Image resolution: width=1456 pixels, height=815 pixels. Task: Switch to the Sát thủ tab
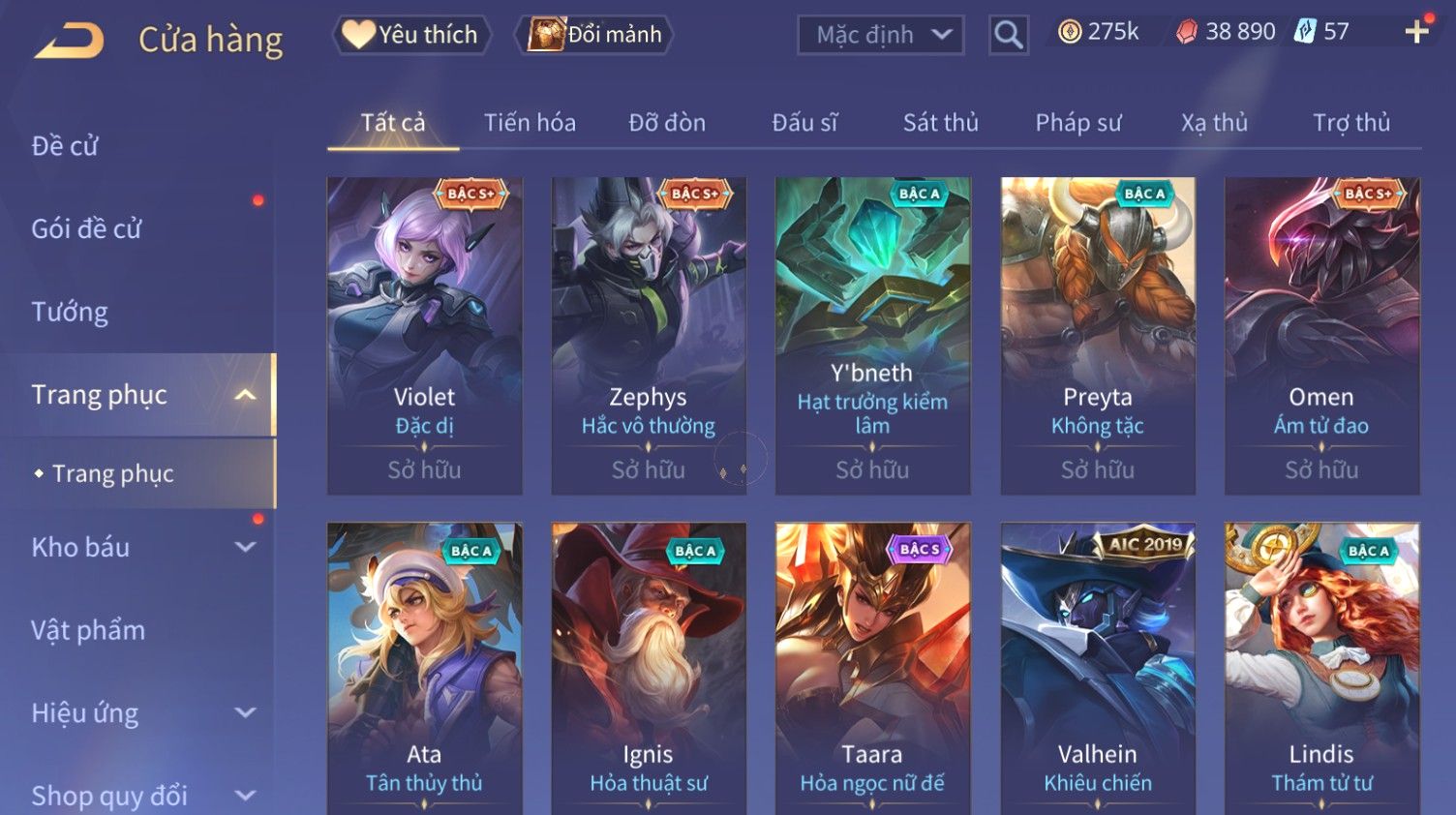click(x=940, y=123)
